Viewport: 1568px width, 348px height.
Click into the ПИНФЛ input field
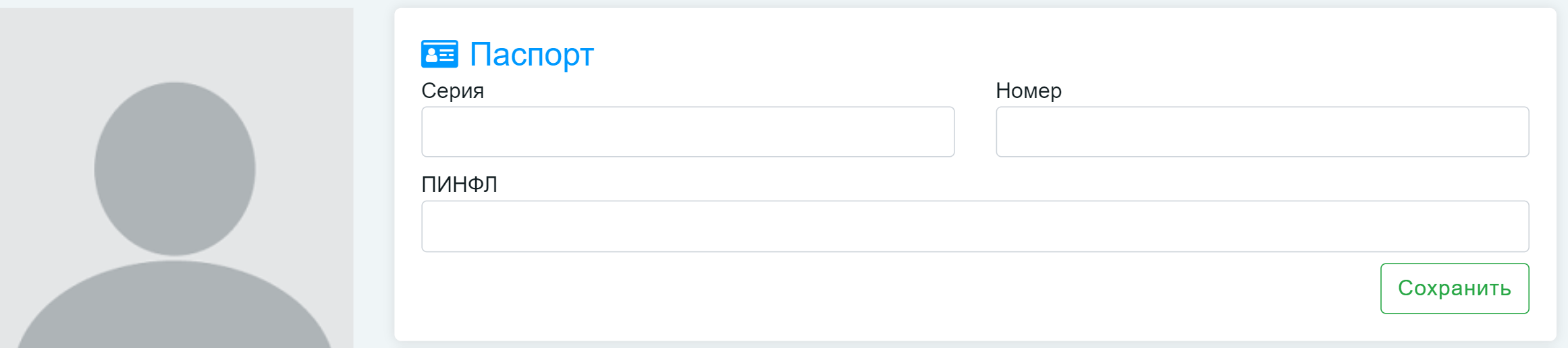click(975, 226)
